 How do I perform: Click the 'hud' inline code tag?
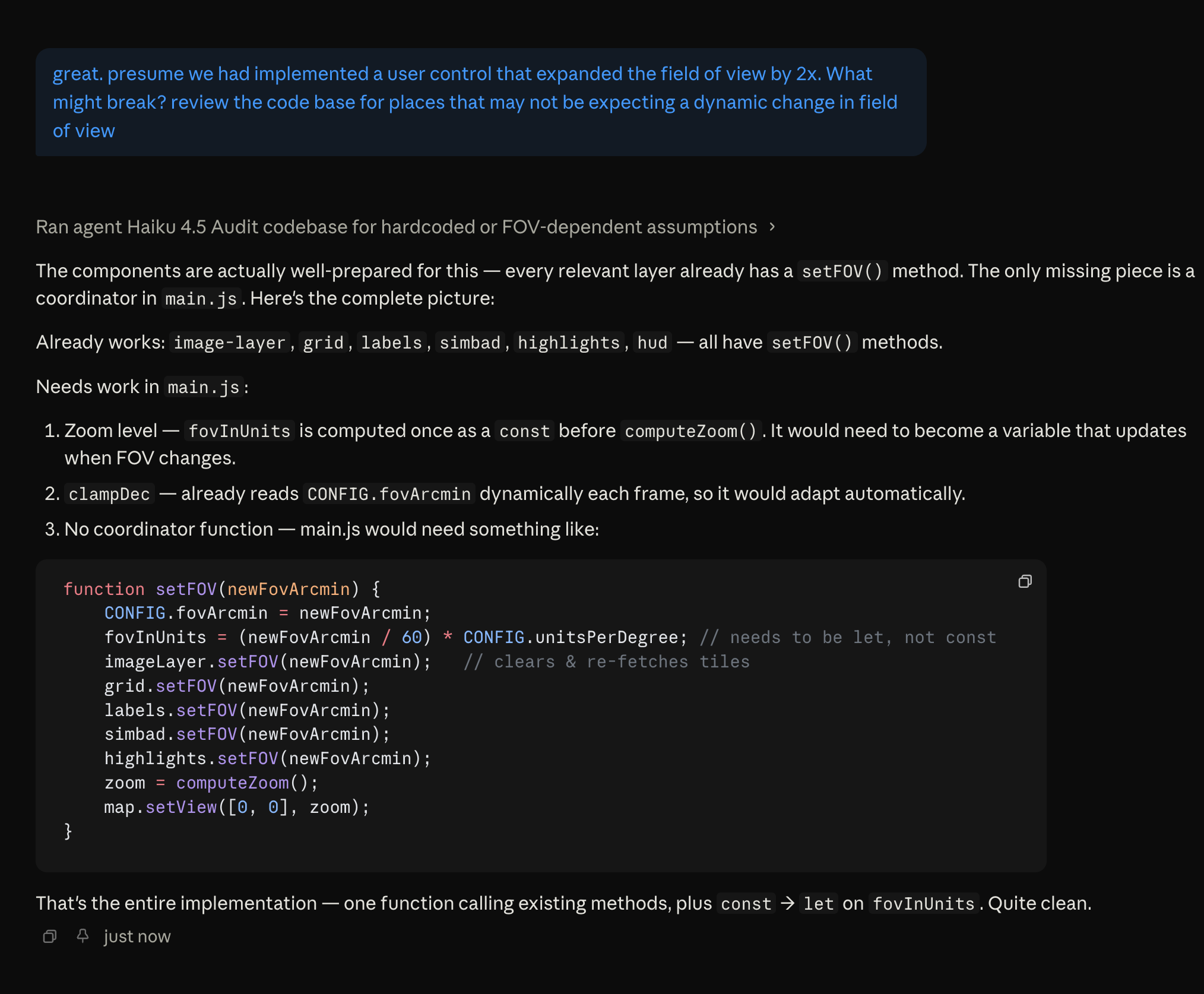[652, 343]
